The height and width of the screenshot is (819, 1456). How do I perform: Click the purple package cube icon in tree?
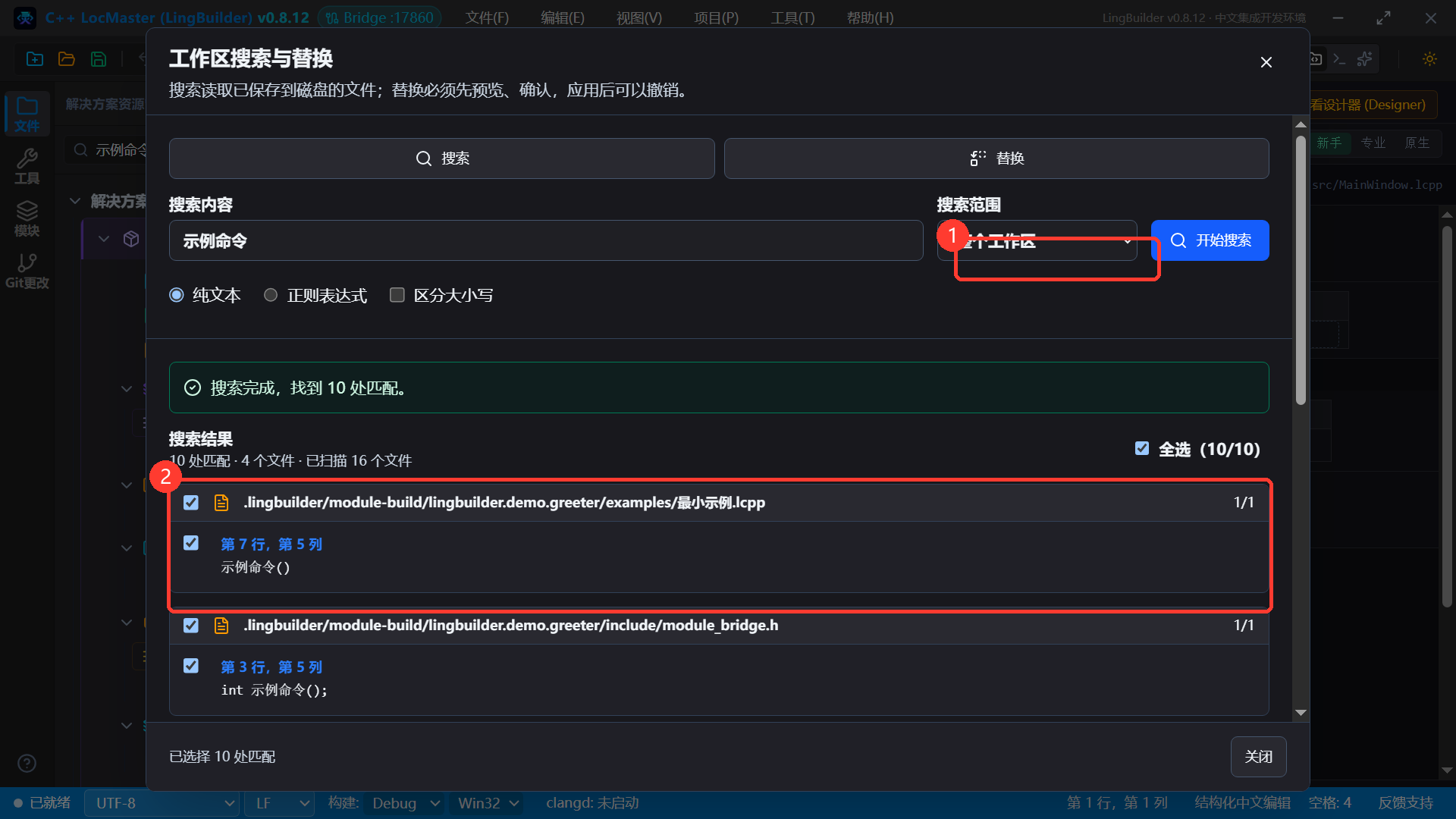131,239
